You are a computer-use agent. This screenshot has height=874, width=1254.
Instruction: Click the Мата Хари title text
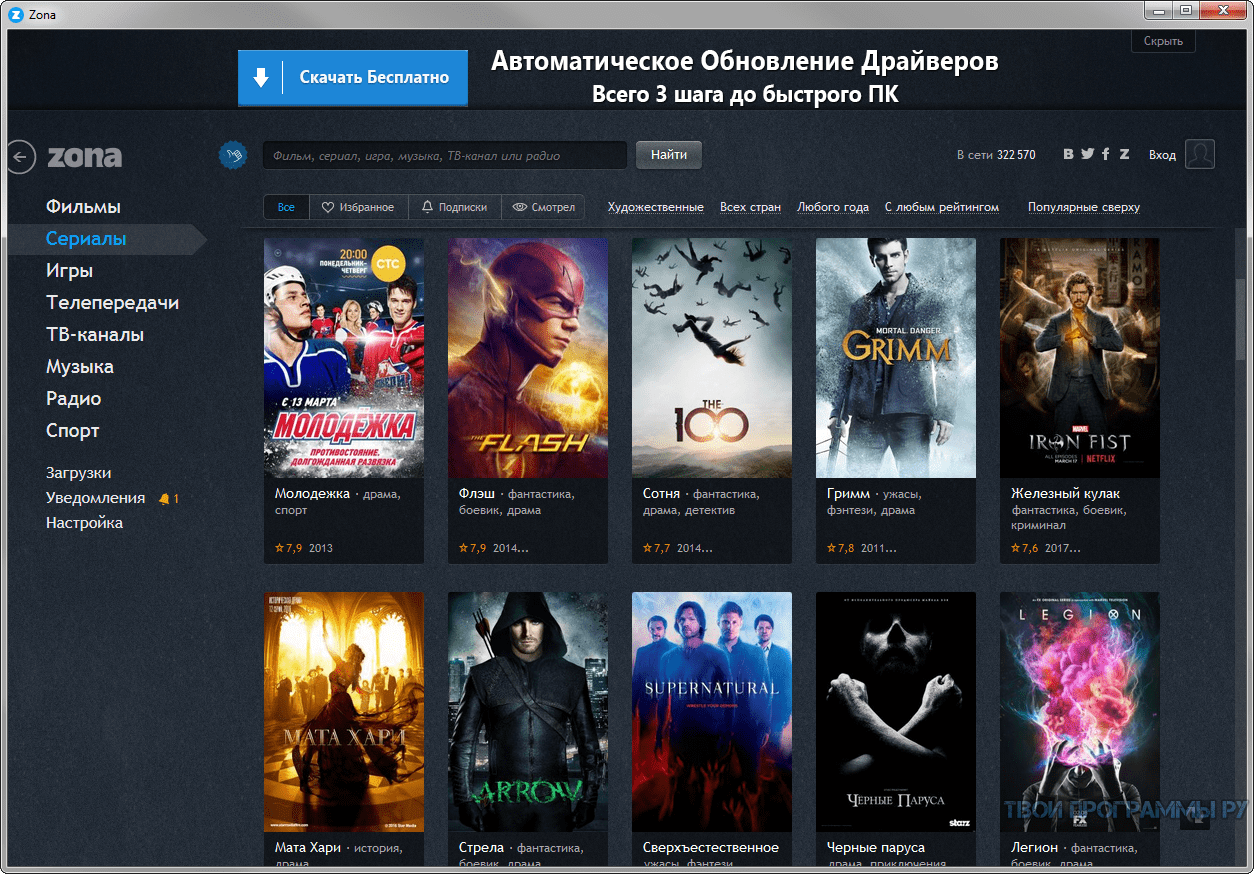click(x=308, y=848)
